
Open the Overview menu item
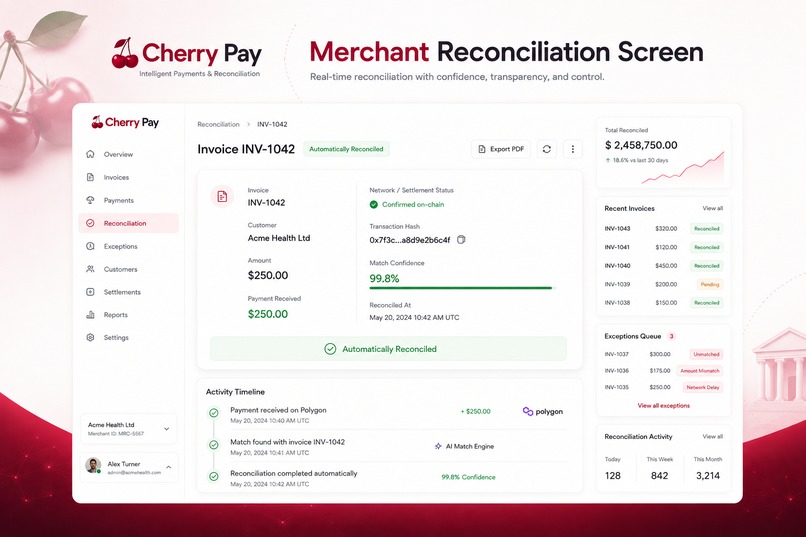click(129, 154)
